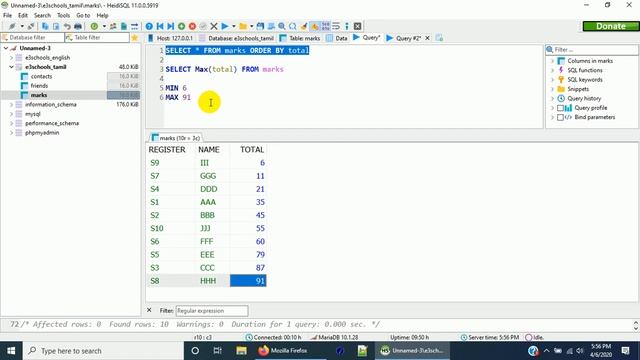Open the Search menu
This screenshot has width=640, height=360.
42,16
